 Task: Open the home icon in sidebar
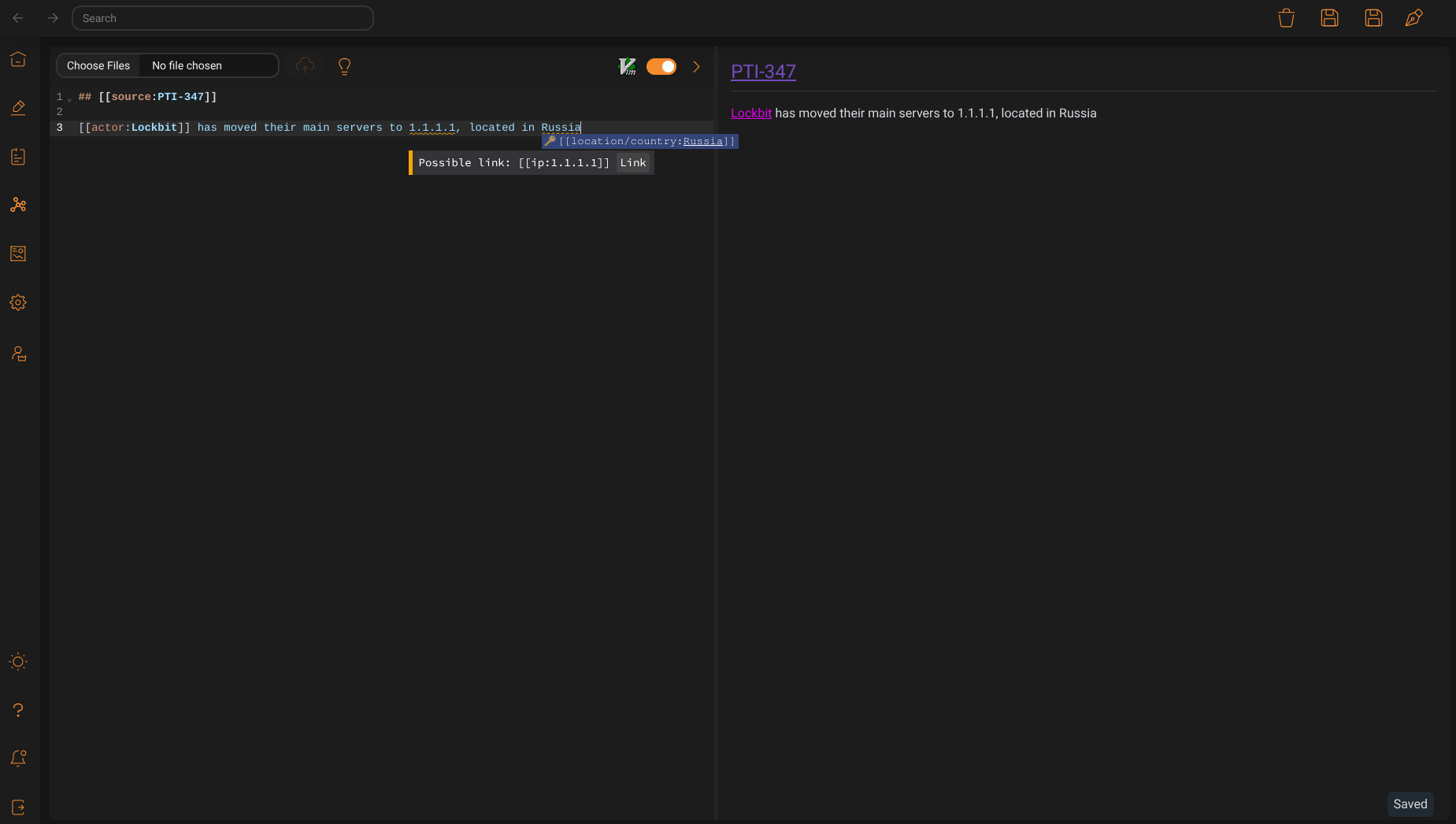click(18, 60)
